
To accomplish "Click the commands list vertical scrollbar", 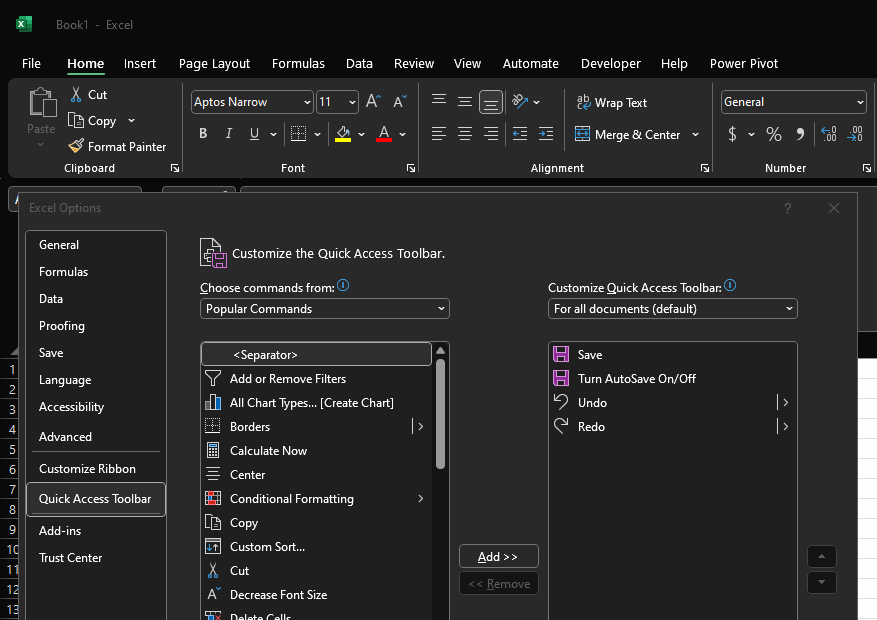I will 440,415.
